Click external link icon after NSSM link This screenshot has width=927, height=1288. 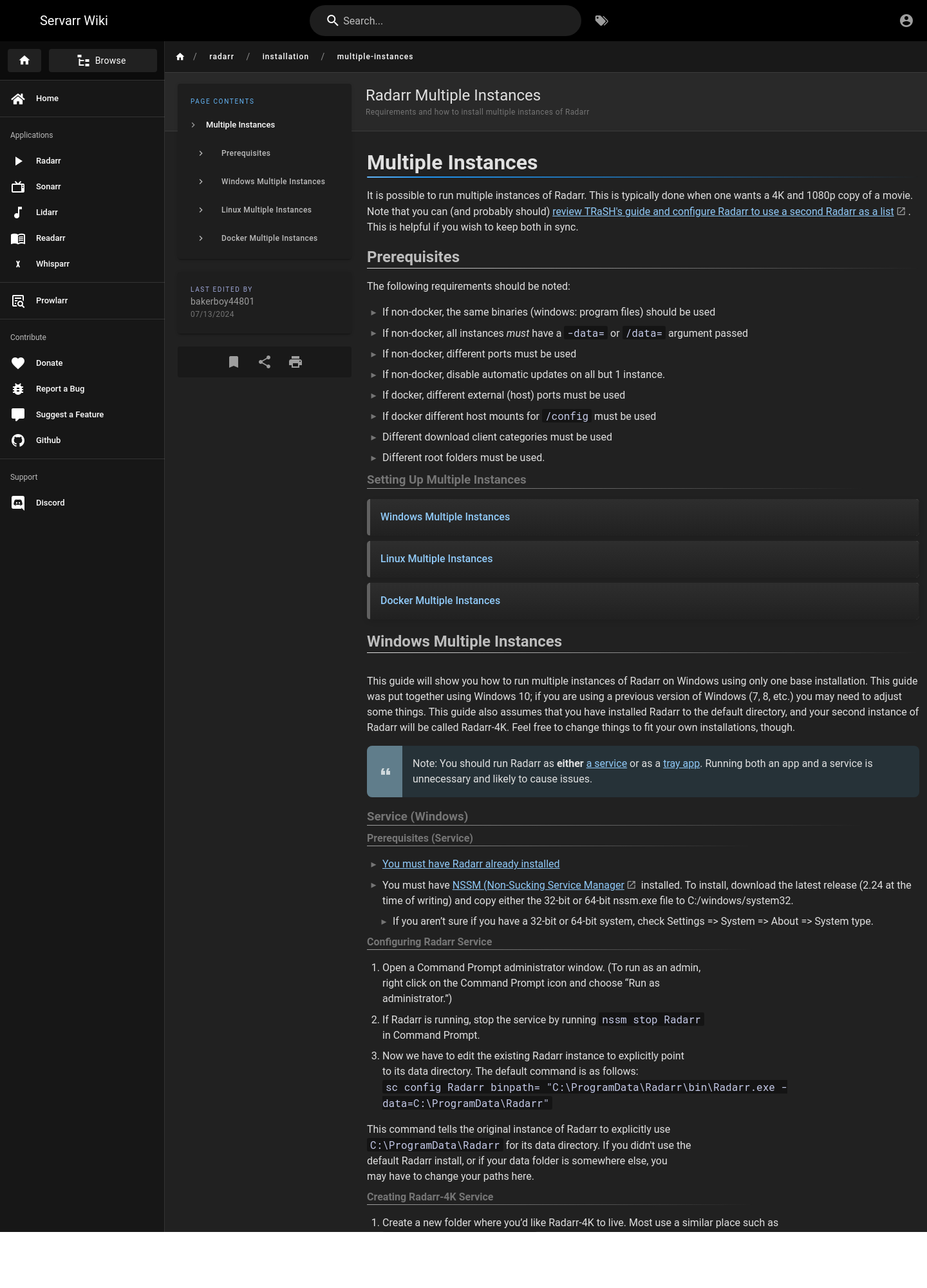click(632, 885)
